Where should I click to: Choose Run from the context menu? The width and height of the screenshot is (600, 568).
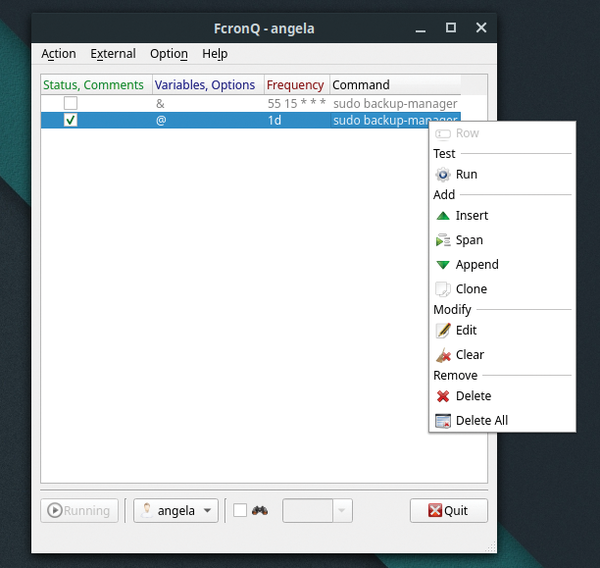(502, 175)
